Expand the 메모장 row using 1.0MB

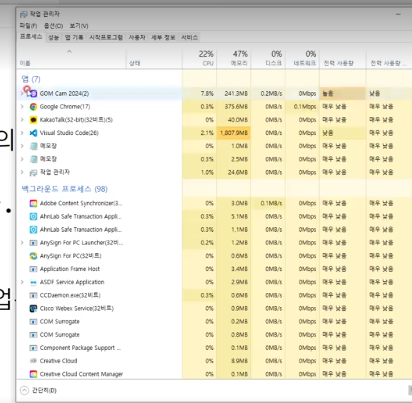click(22, 146)
